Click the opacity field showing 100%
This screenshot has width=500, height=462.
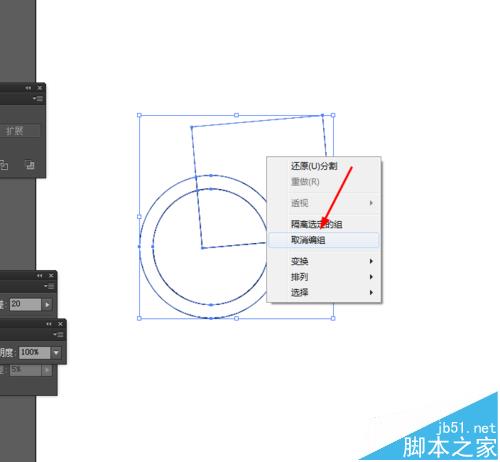(34, 352)
